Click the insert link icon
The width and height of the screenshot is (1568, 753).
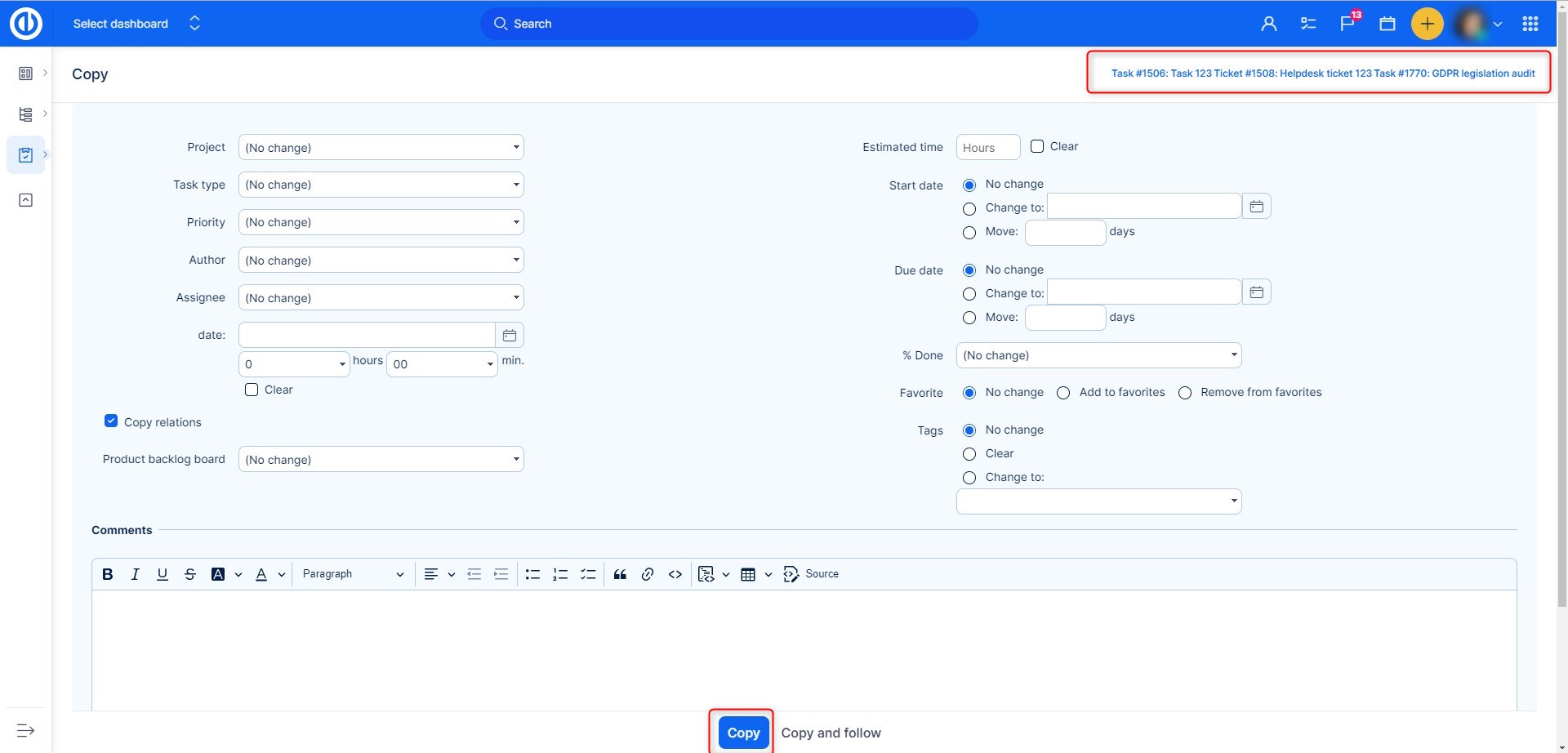pyautogui.click(x=648, y=574)
